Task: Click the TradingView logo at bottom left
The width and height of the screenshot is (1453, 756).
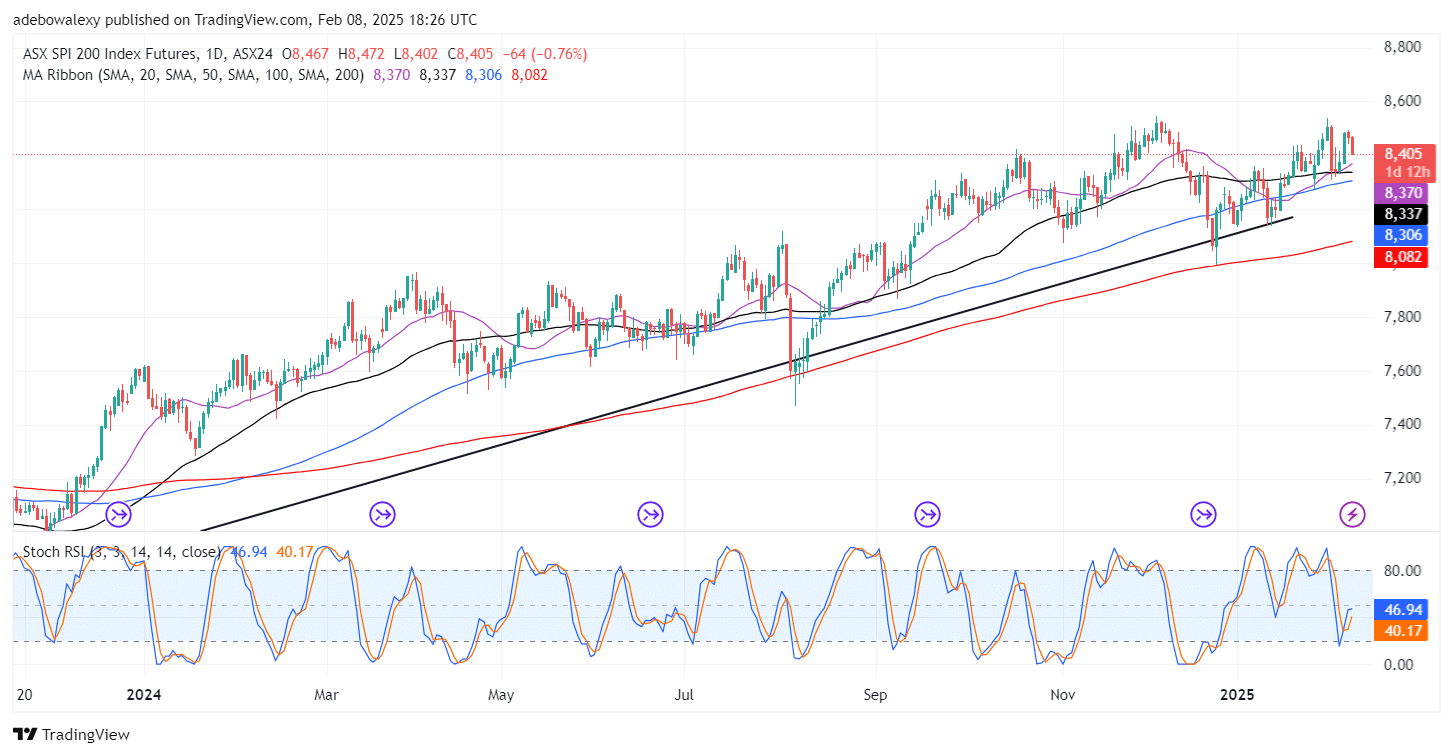Action: tap(71, 735)
